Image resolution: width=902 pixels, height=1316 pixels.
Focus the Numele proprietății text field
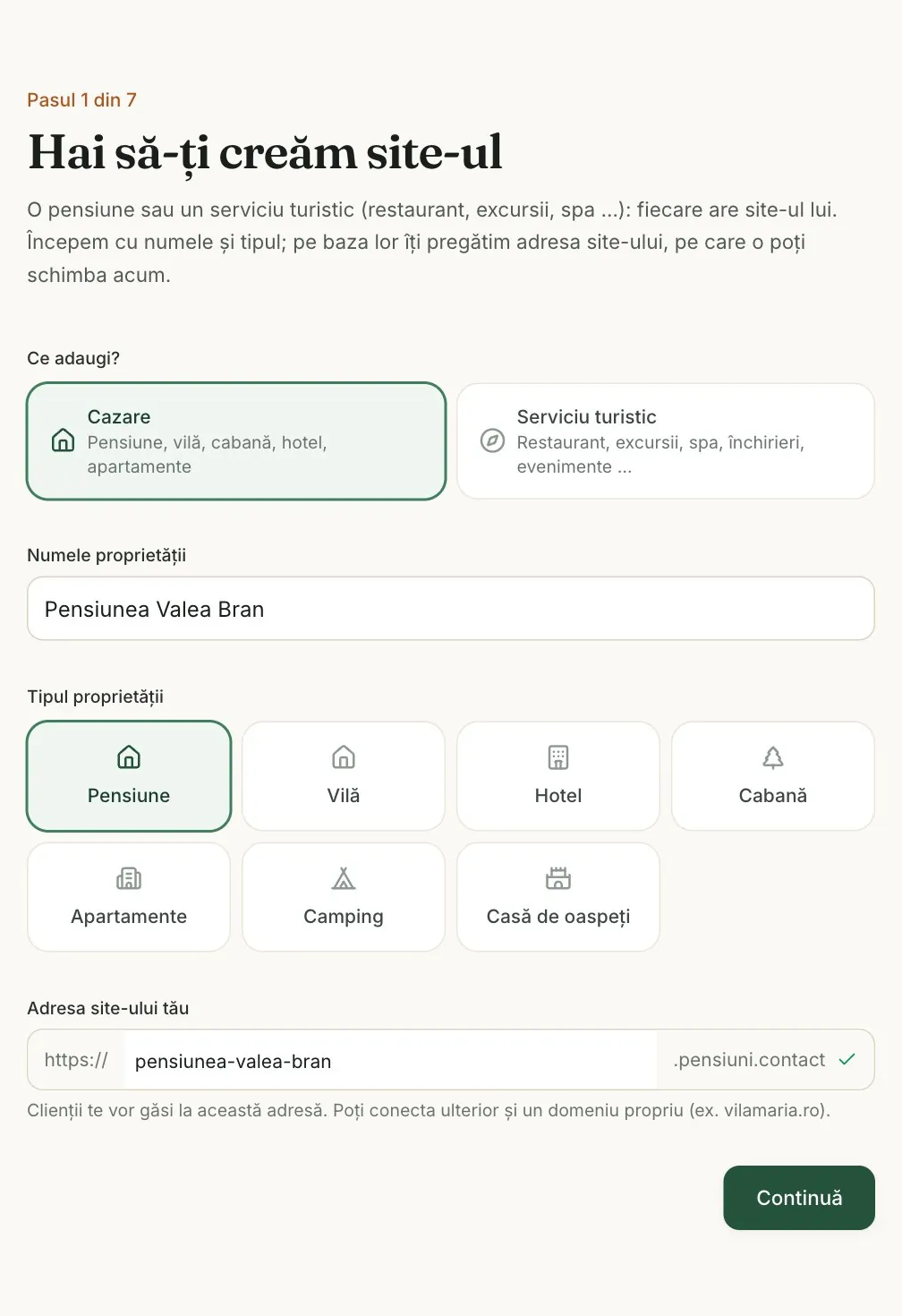[x=451, y=609]
